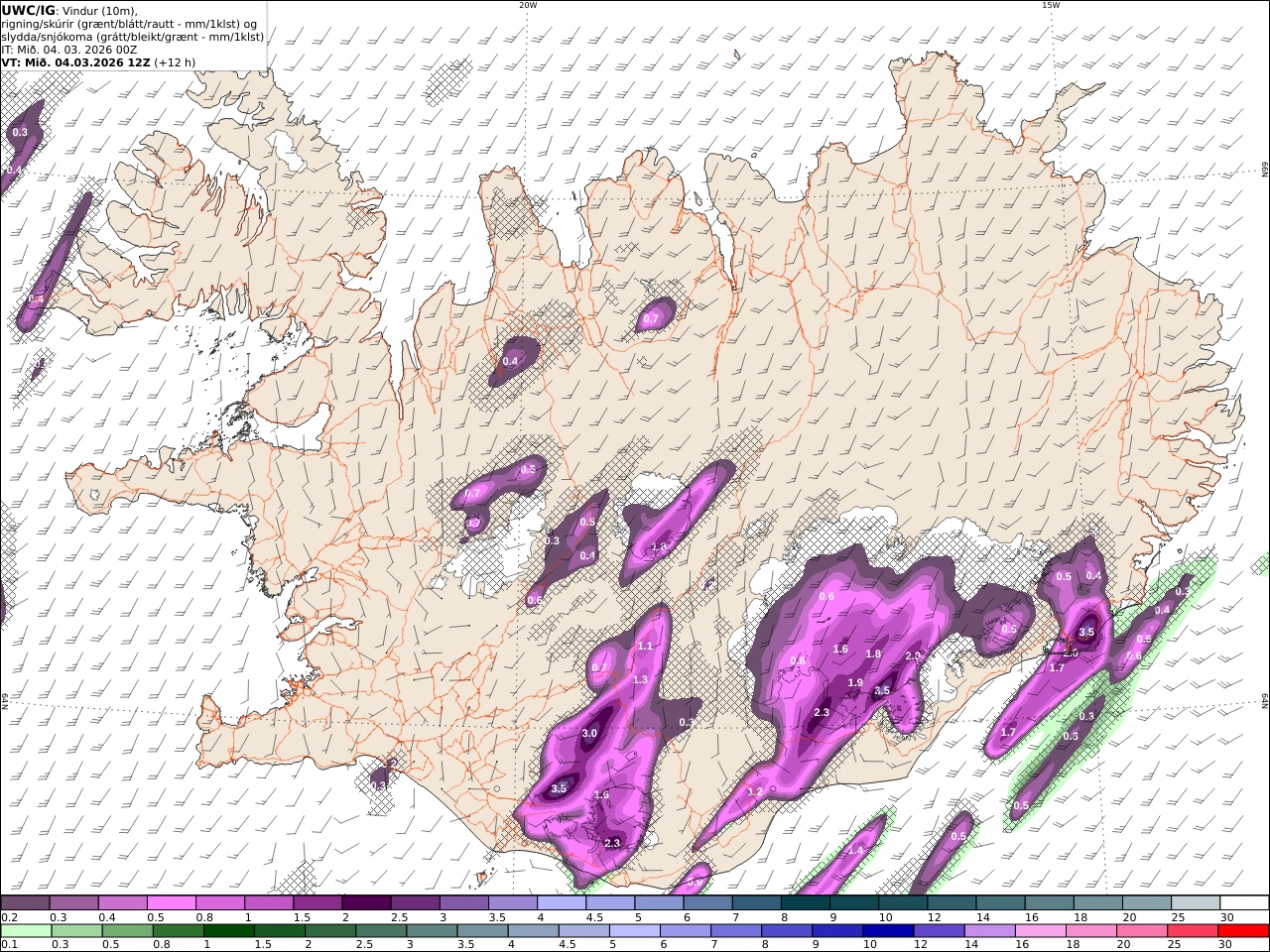
Task: Click the 0.8 label in the top legend row
Action: tap(204, 917)
